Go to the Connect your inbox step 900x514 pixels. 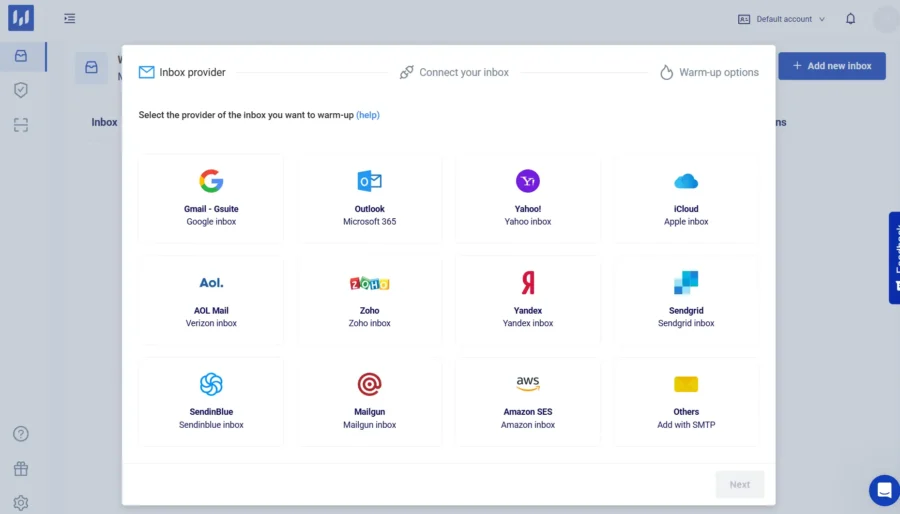click(x=454, y=72)
